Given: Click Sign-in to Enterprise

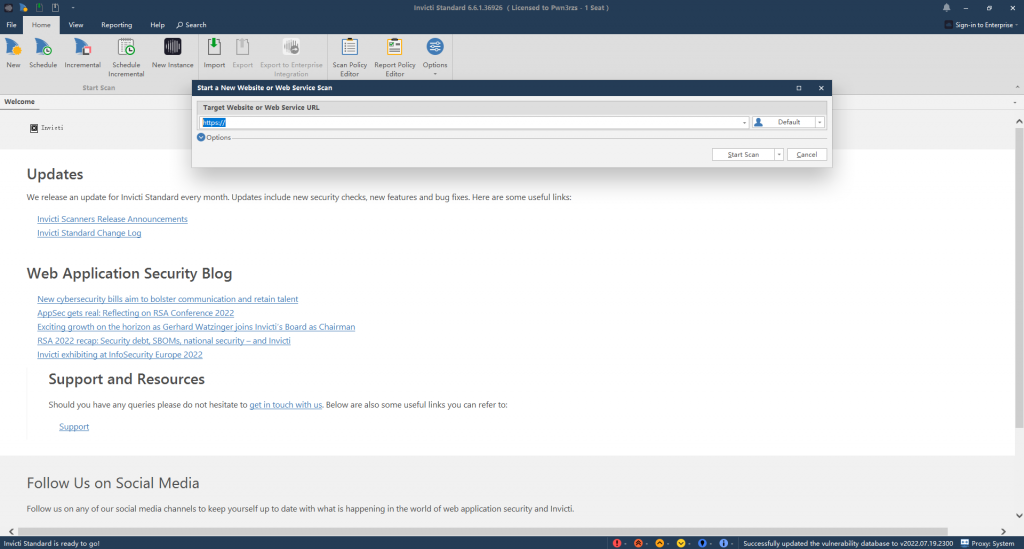Looking at the screenshot, I should pyautogui.click(x=981, y=25).
